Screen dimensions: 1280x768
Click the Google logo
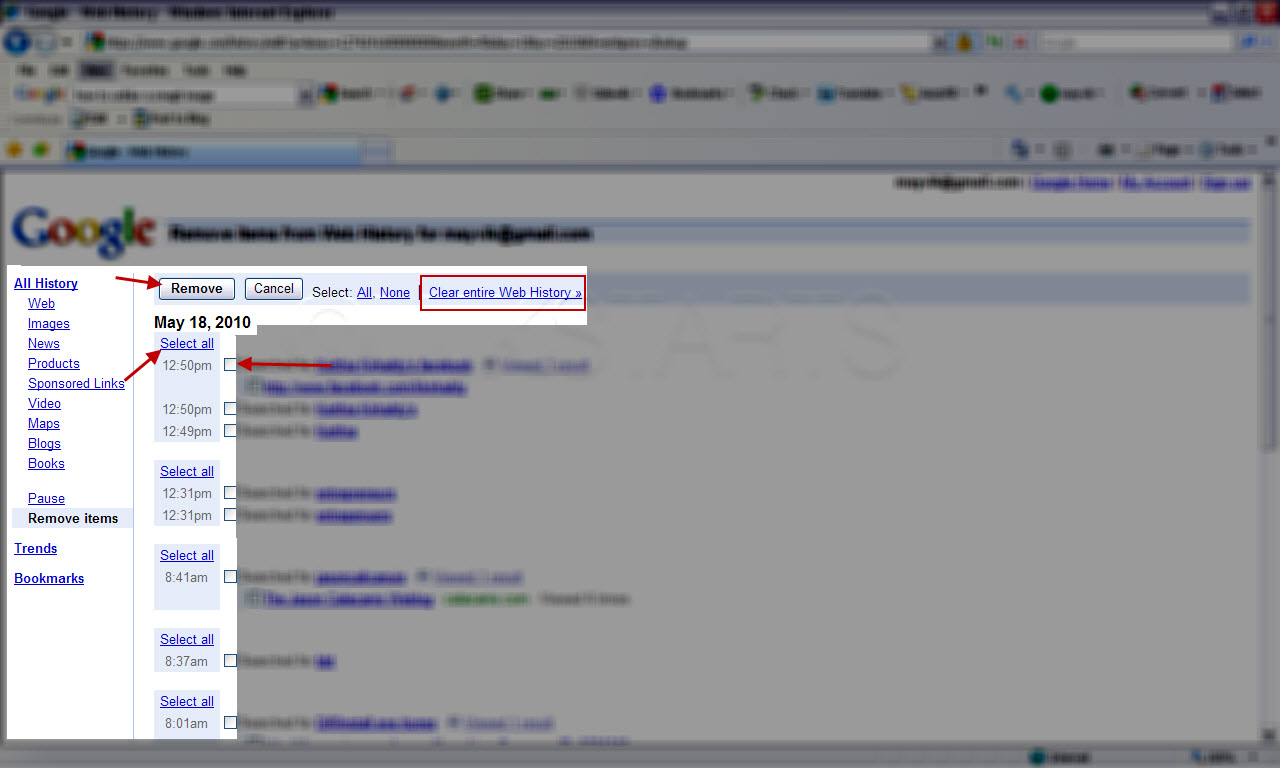click(84, 232)
